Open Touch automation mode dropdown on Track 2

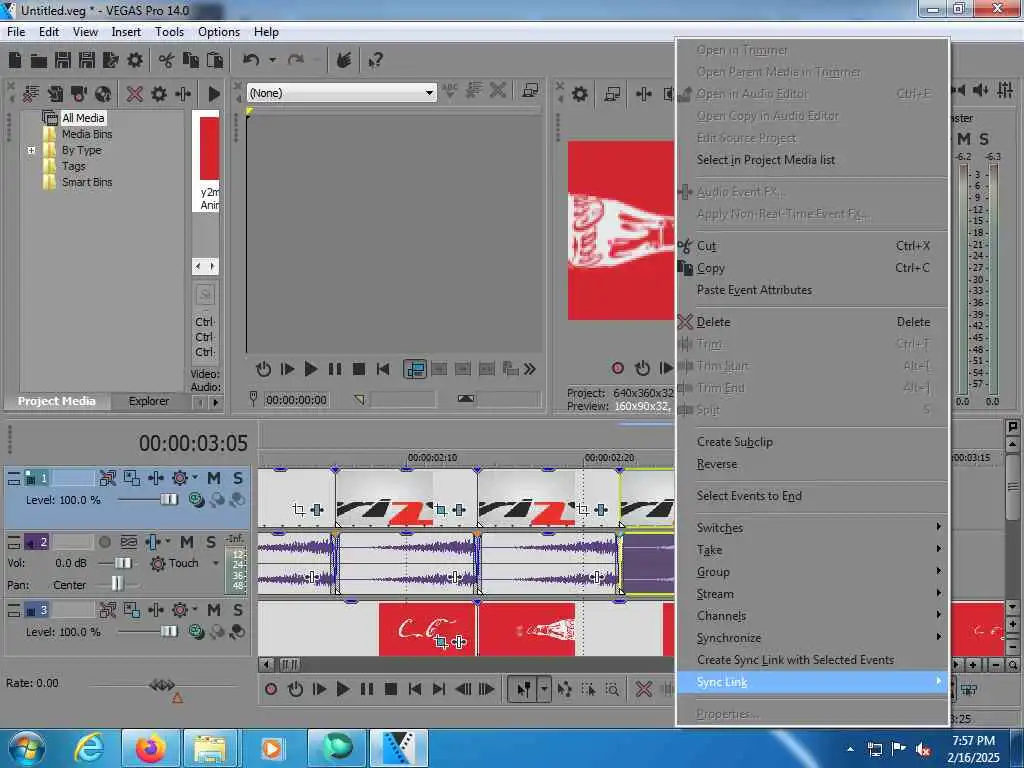click(216, 563)
